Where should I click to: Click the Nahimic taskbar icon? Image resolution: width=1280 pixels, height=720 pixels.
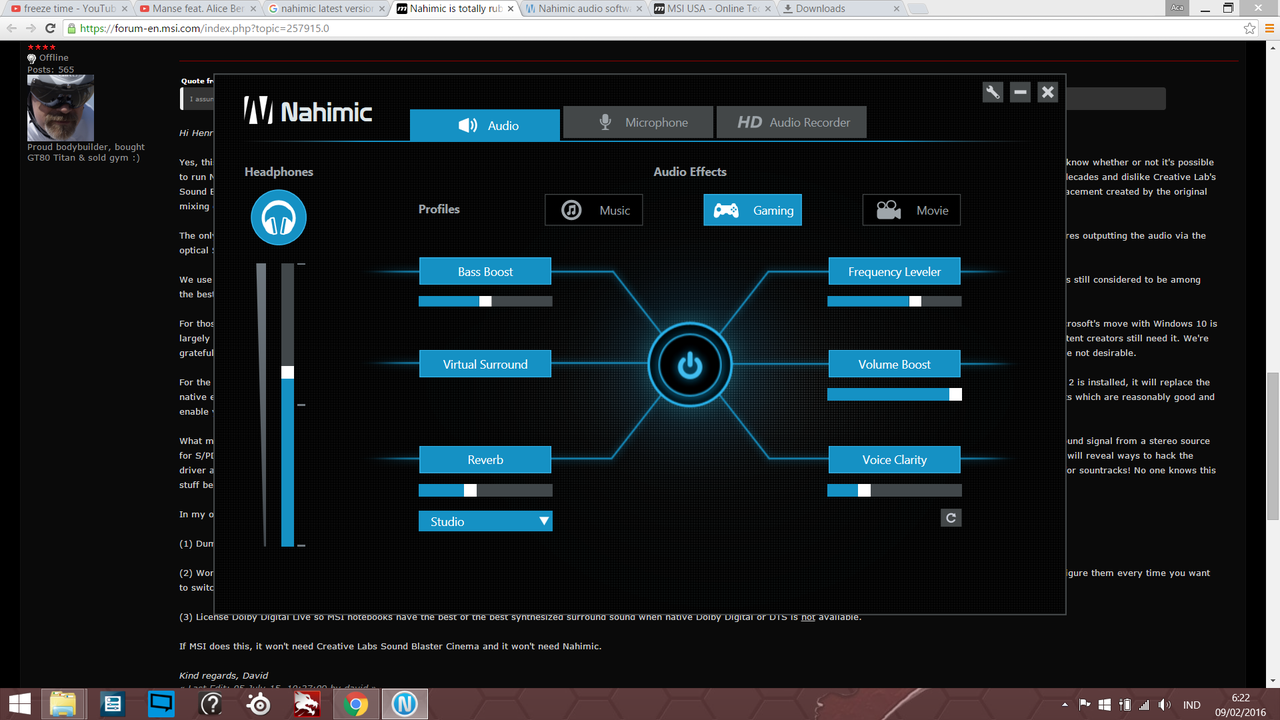(404, 704)
